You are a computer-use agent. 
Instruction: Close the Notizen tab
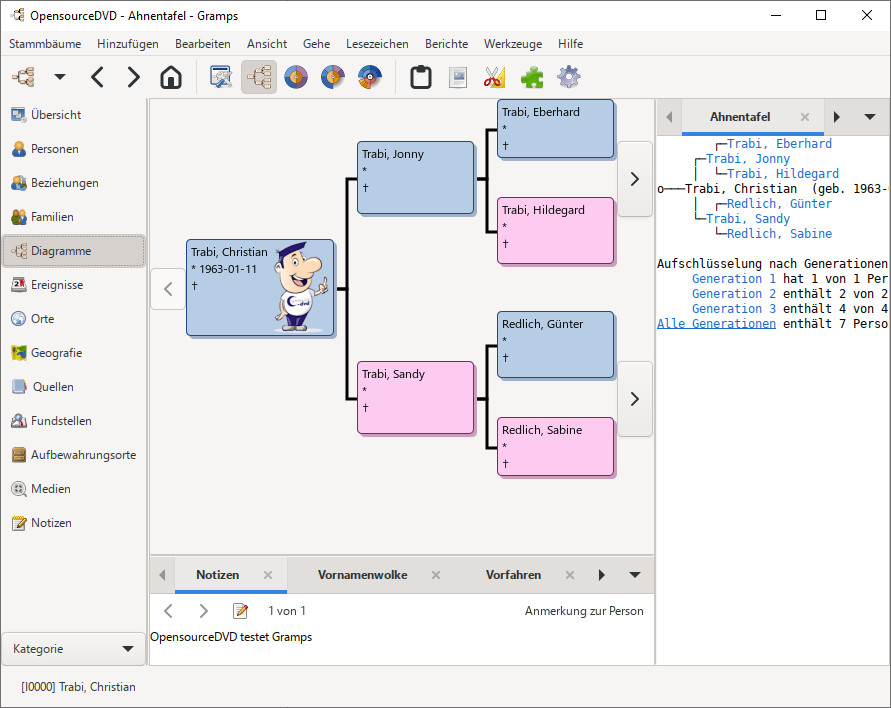(267, 575)
